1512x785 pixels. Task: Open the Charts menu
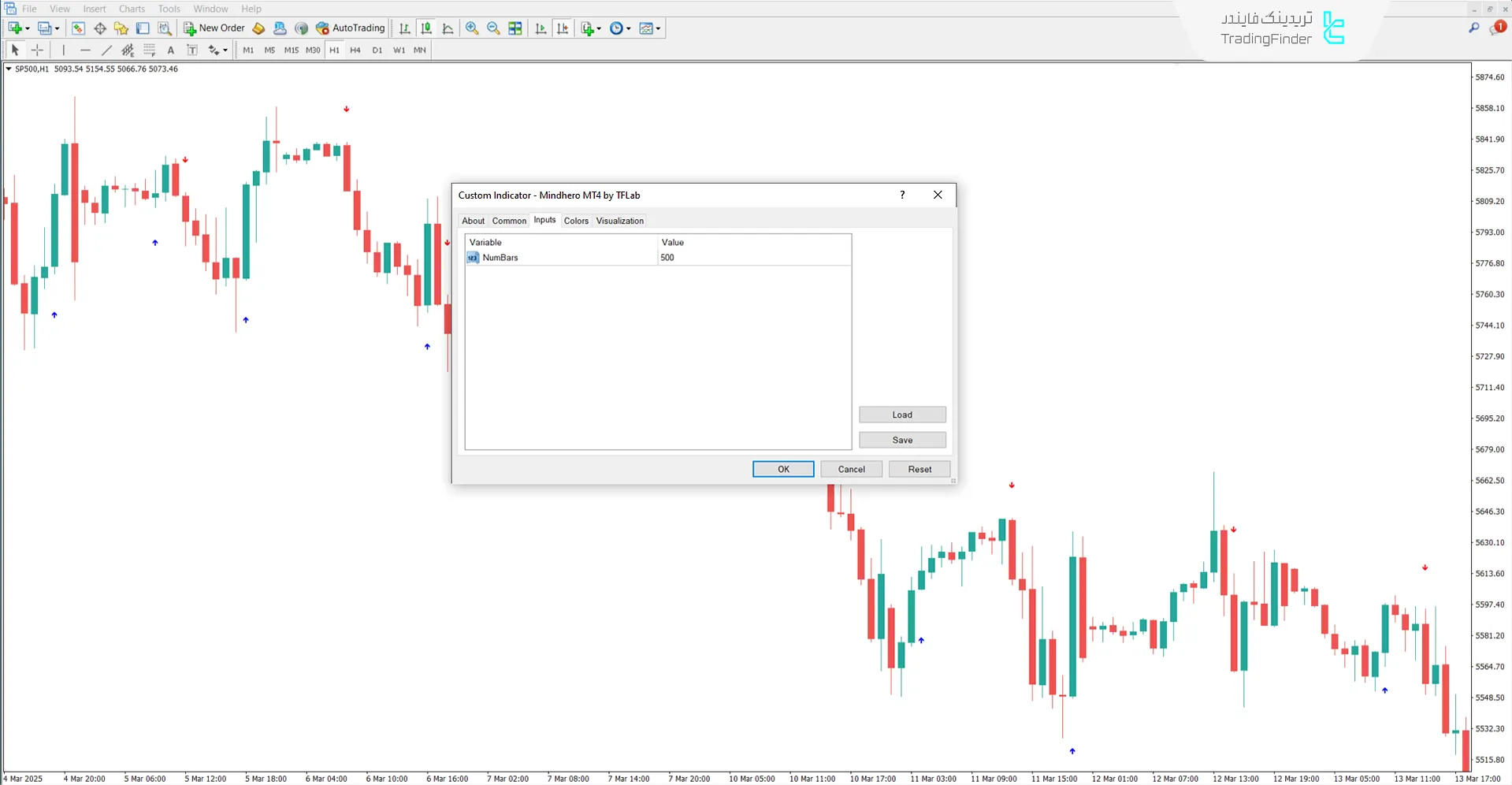tap(132, 9)
